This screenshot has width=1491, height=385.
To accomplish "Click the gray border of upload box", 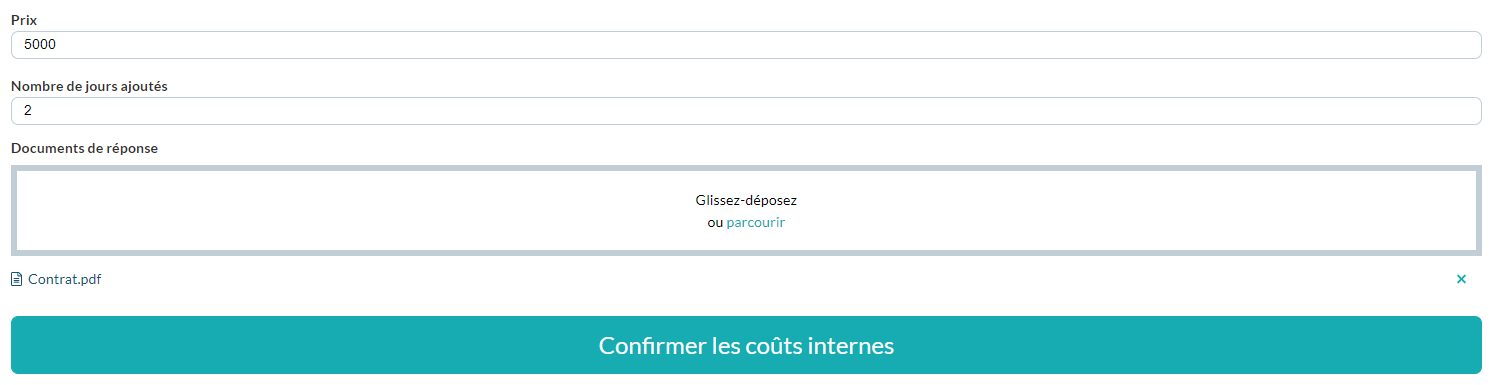I will coord(746,168).
